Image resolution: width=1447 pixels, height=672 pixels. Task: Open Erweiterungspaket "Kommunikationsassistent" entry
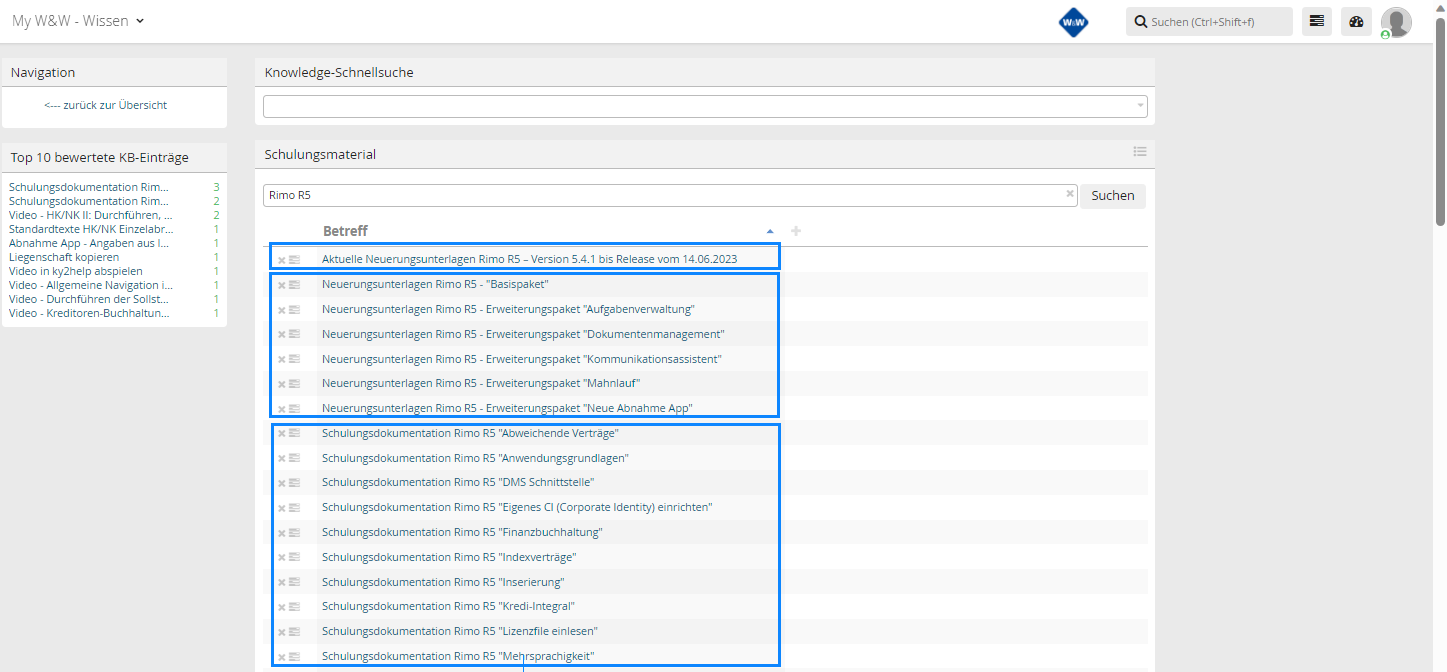click(x=522, y=359)
